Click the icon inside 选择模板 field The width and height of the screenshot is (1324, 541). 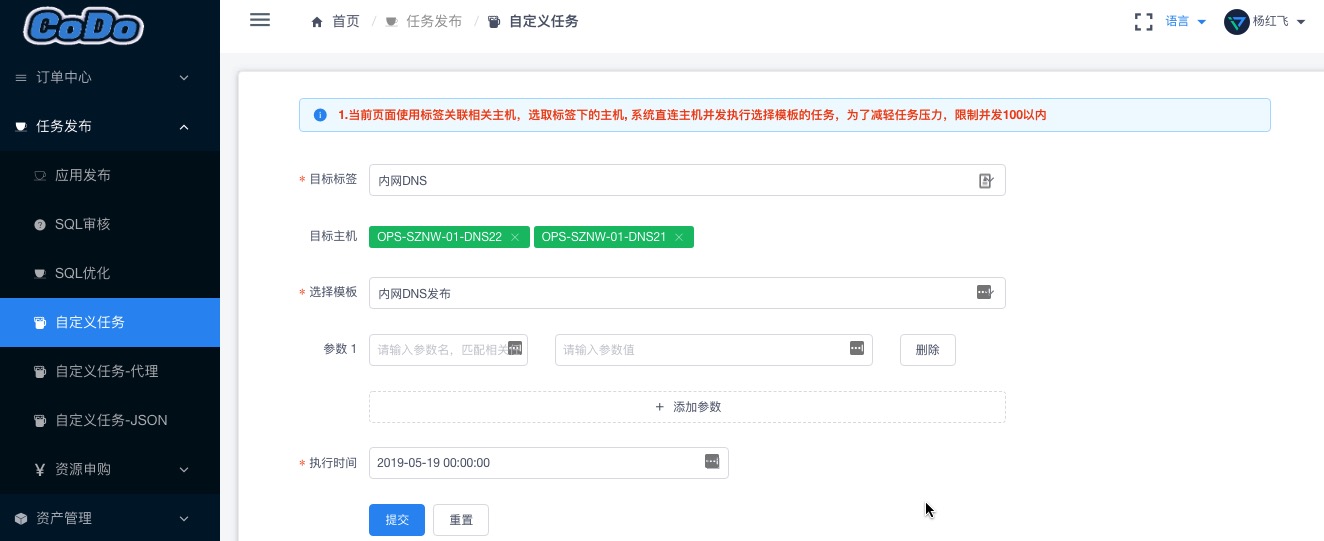(985, 292)
